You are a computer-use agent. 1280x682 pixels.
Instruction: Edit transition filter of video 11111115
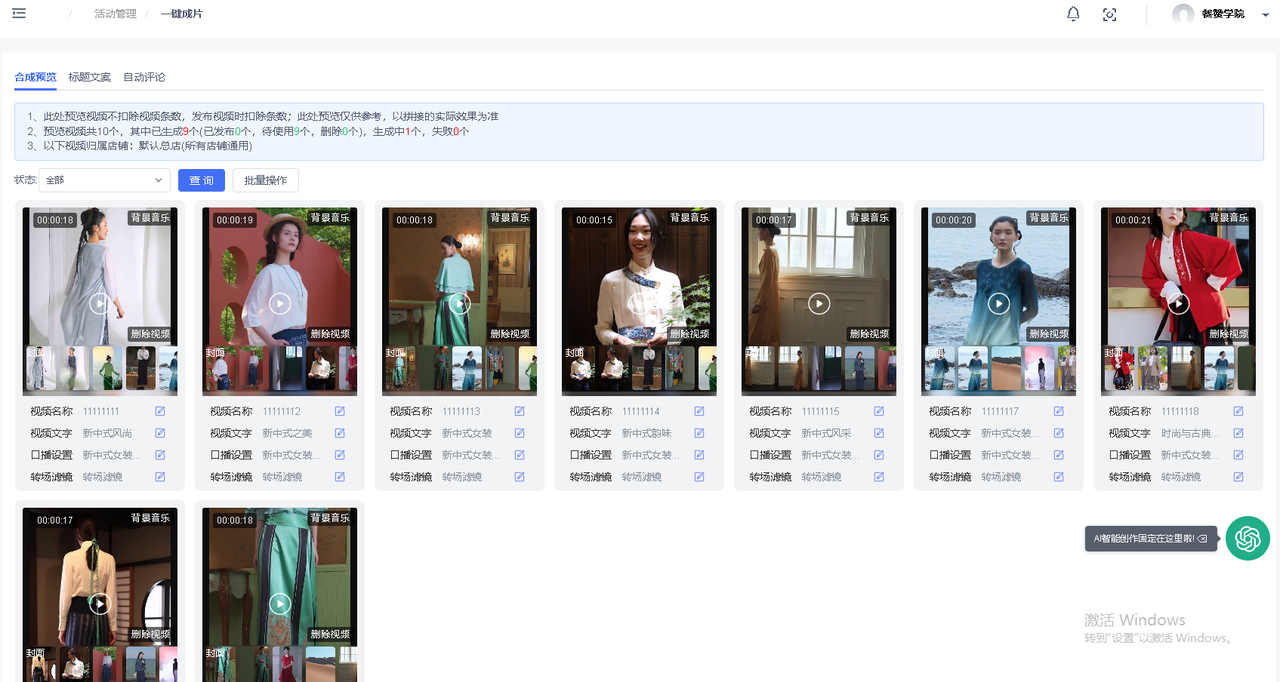pyautogui.click(x=879, y=477)
